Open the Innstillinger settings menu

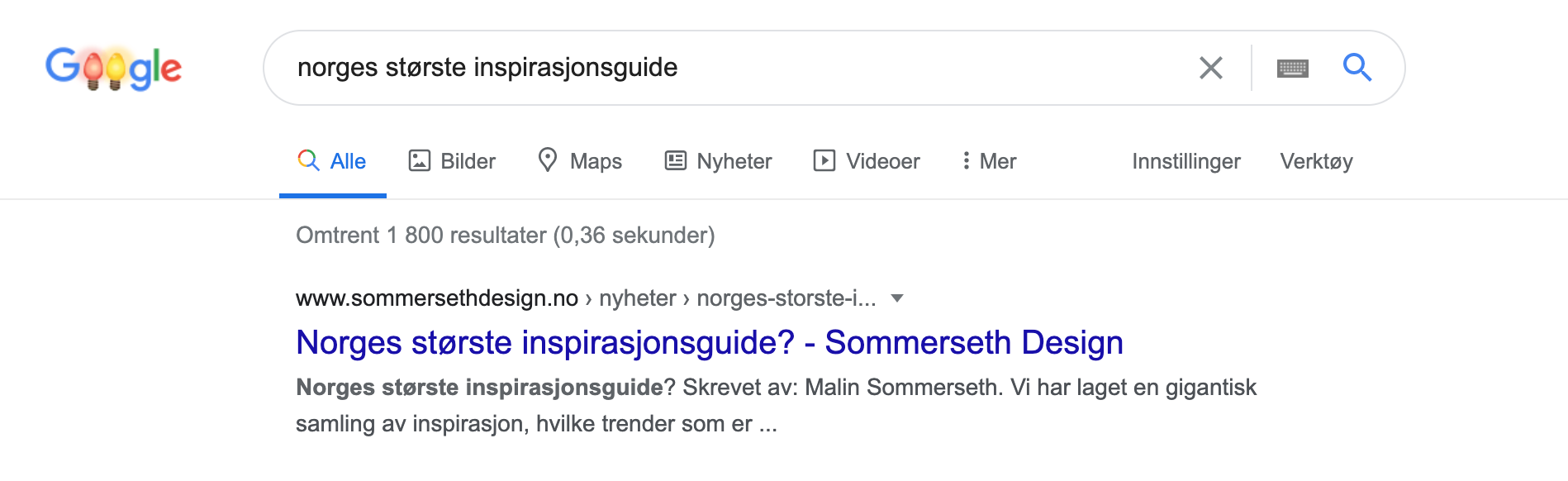tap(1186, 161)
